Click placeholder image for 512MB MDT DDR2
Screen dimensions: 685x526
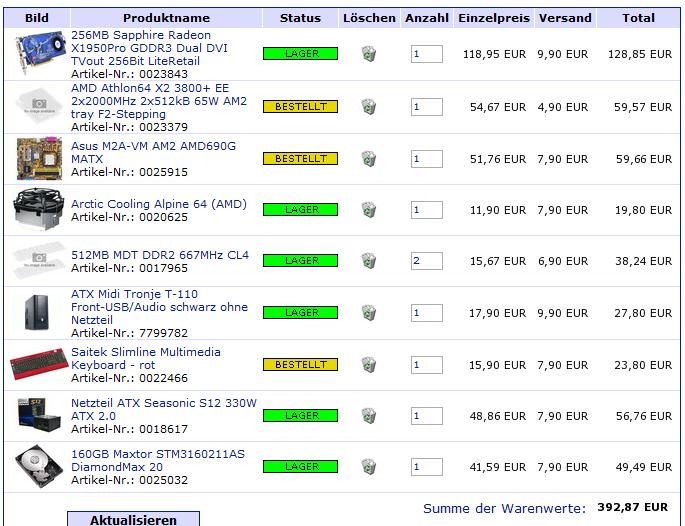[x=39, y=260]
